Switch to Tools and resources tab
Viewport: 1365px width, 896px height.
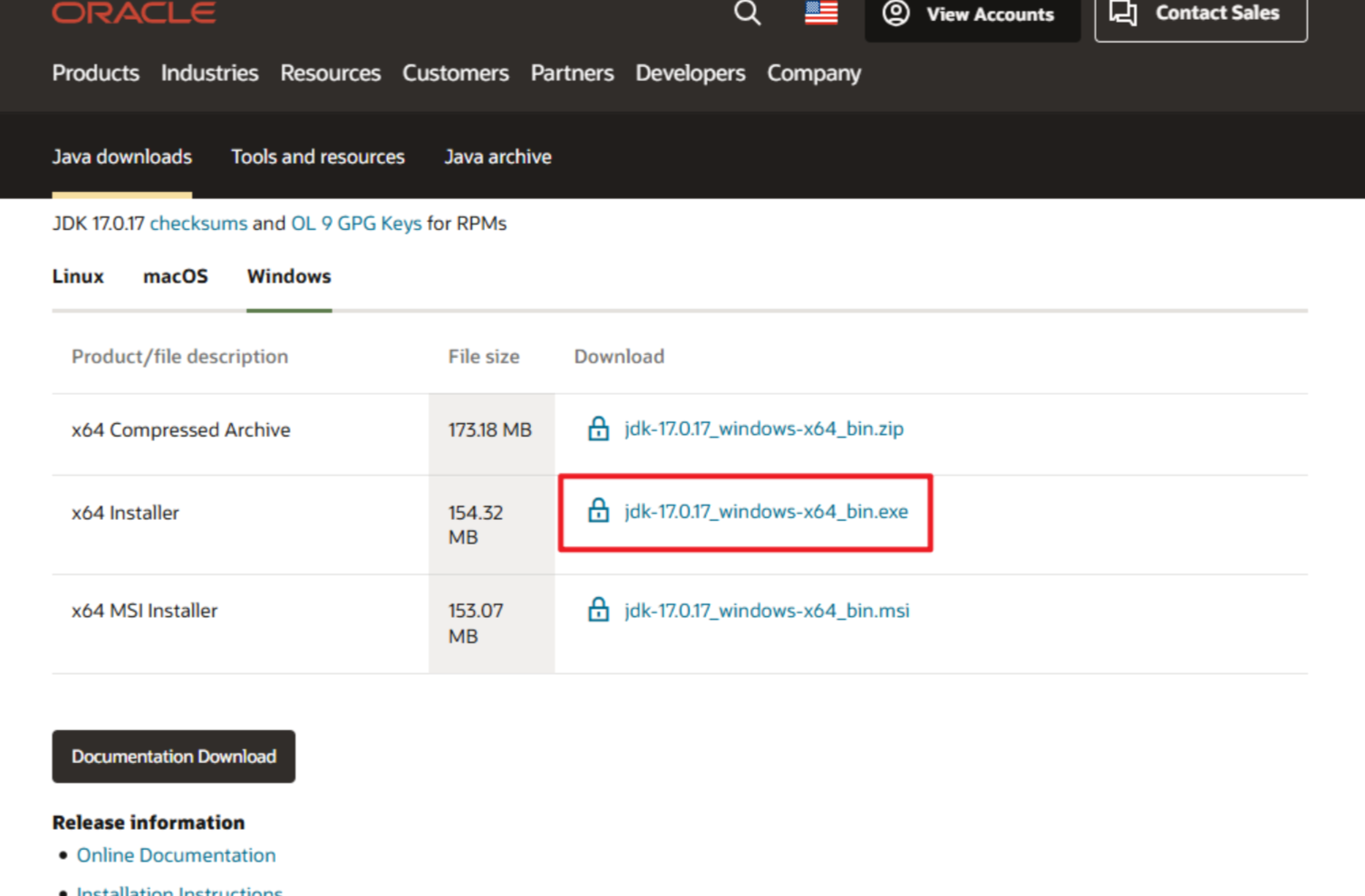pyautogui.click(x=318, y=157)
